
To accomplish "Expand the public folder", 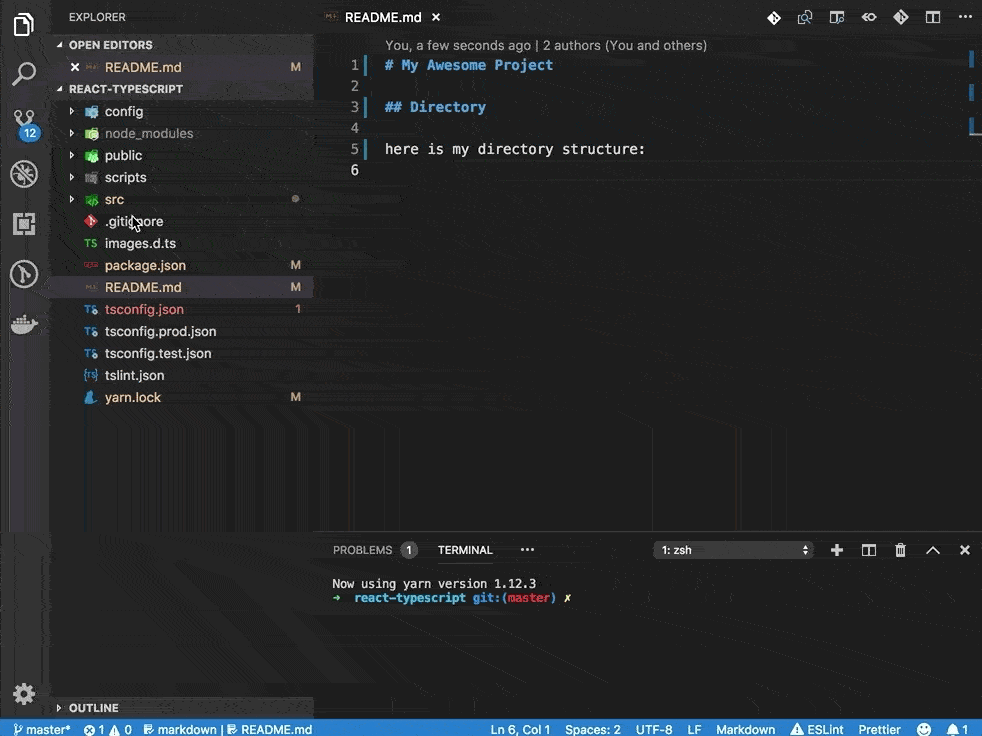I will click(71, 155).
